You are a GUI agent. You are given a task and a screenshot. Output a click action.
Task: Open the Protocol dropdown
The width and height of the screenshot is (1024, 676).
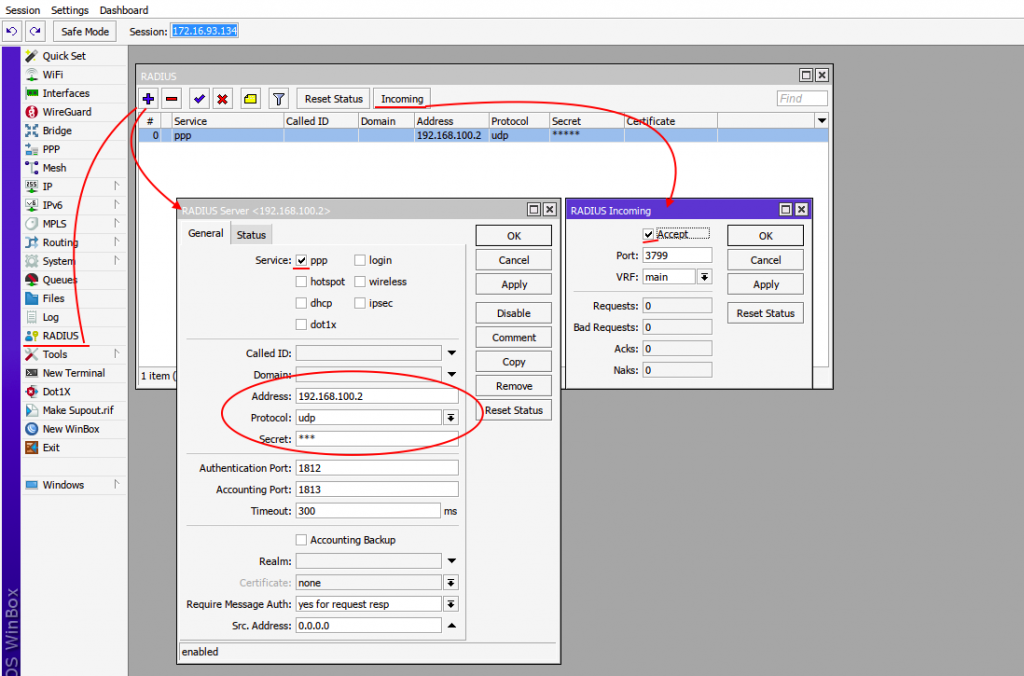[x=452, y=417]
